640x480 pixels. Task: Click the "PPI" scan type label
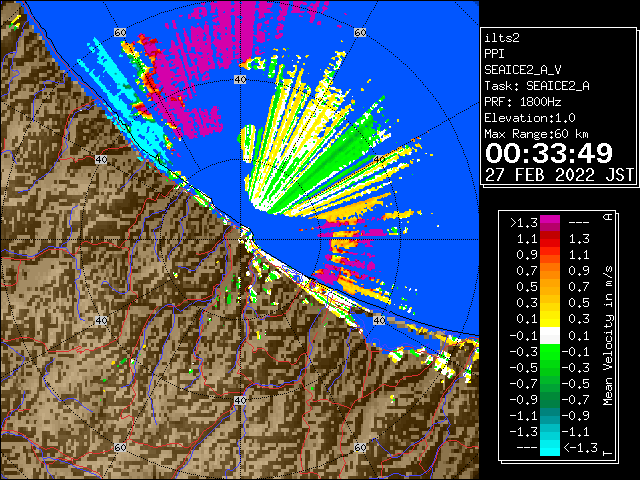click(494, 54)
